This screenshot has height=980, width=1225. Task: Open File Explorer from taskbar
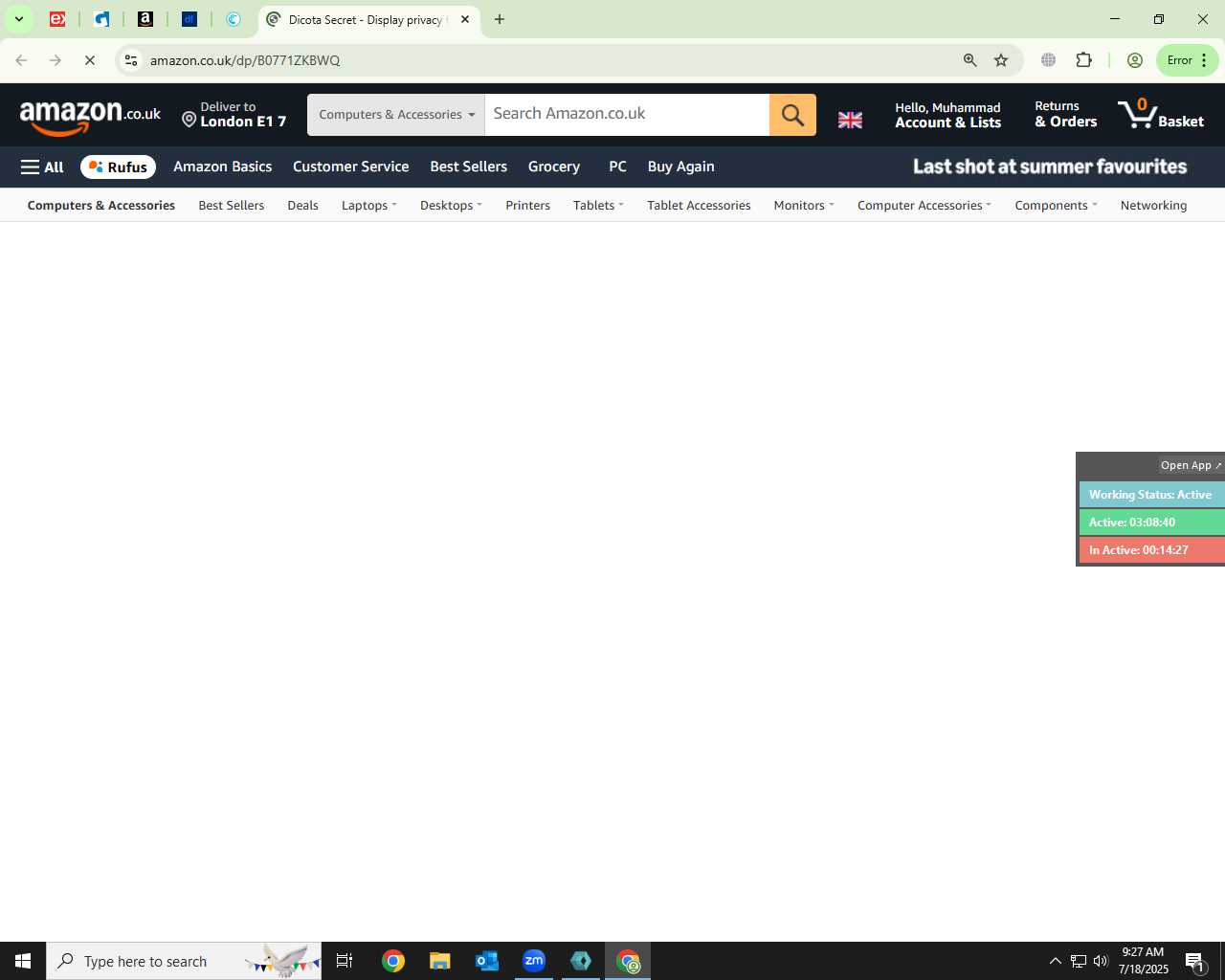[x=439, y=961]
